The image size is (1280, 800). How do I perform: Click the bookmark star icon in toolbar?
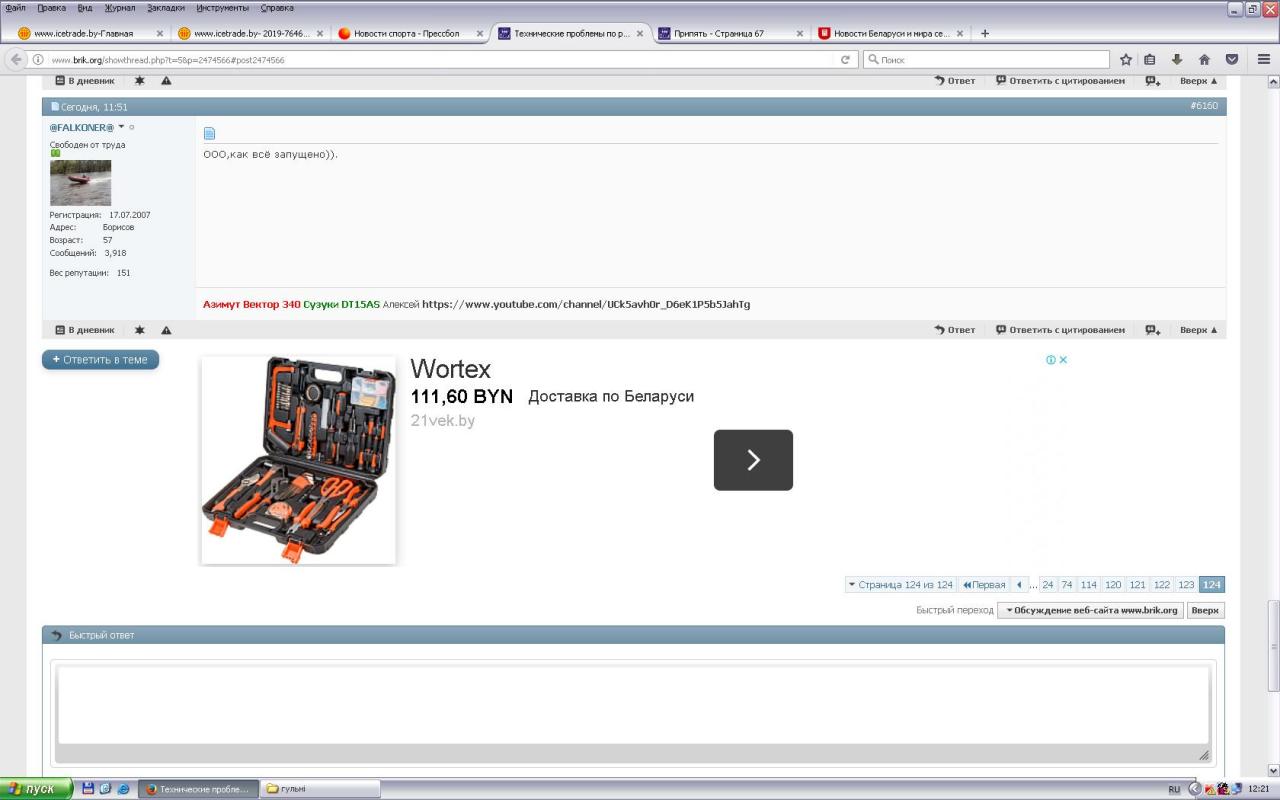pos(1126,60)
